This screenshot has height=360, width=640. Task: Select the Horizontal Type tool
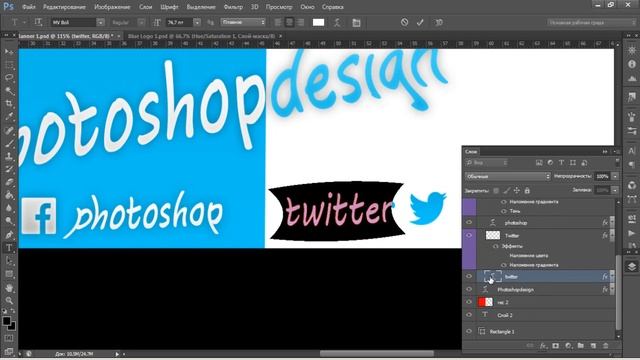[9, 248]
